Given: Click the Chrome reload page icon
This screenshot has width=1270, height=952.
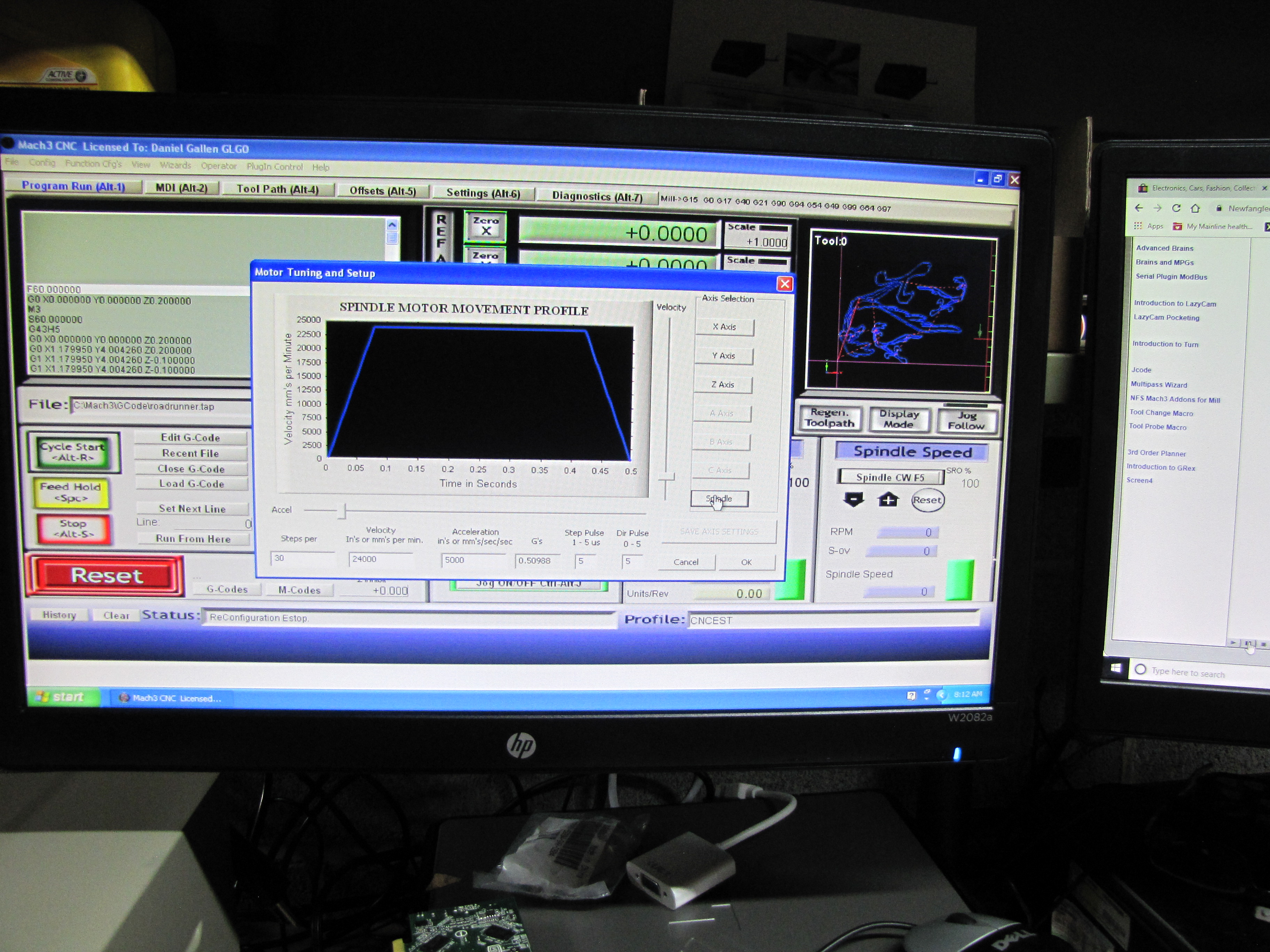Looking at the screenshot, I should tap(1176, 208).
